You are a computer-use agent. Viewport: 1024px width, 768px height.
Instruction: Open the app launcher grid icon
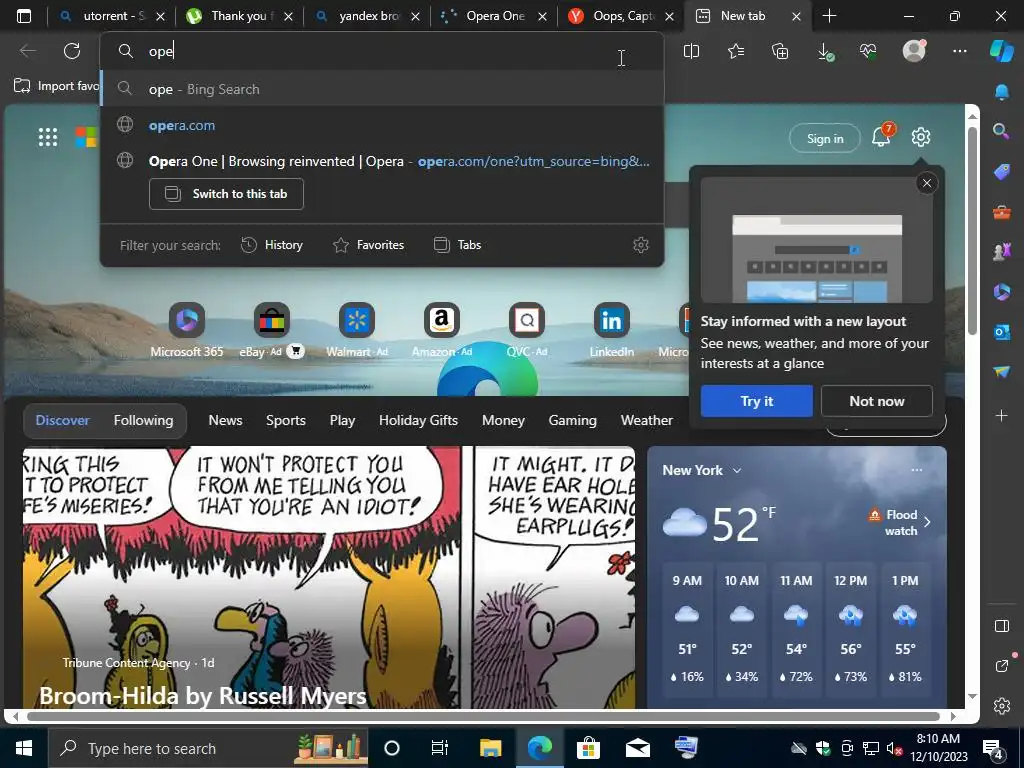tap(48, 137)
